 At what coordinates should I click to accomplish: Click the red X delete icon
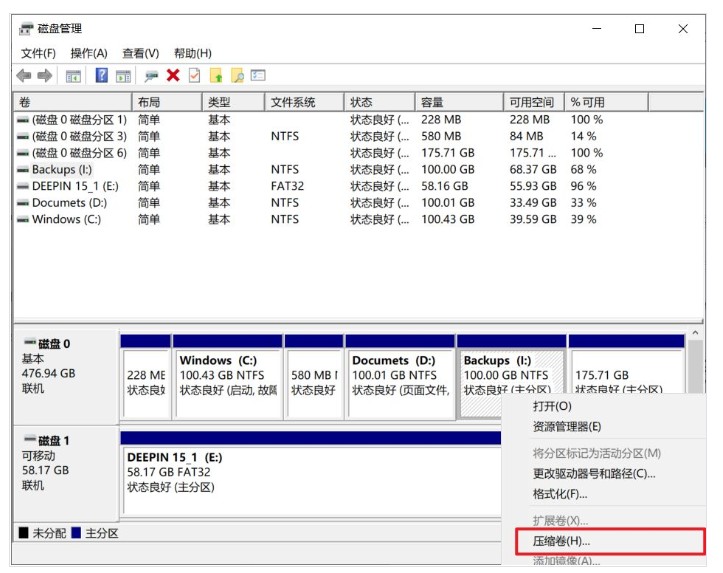(x=173, y=76)
